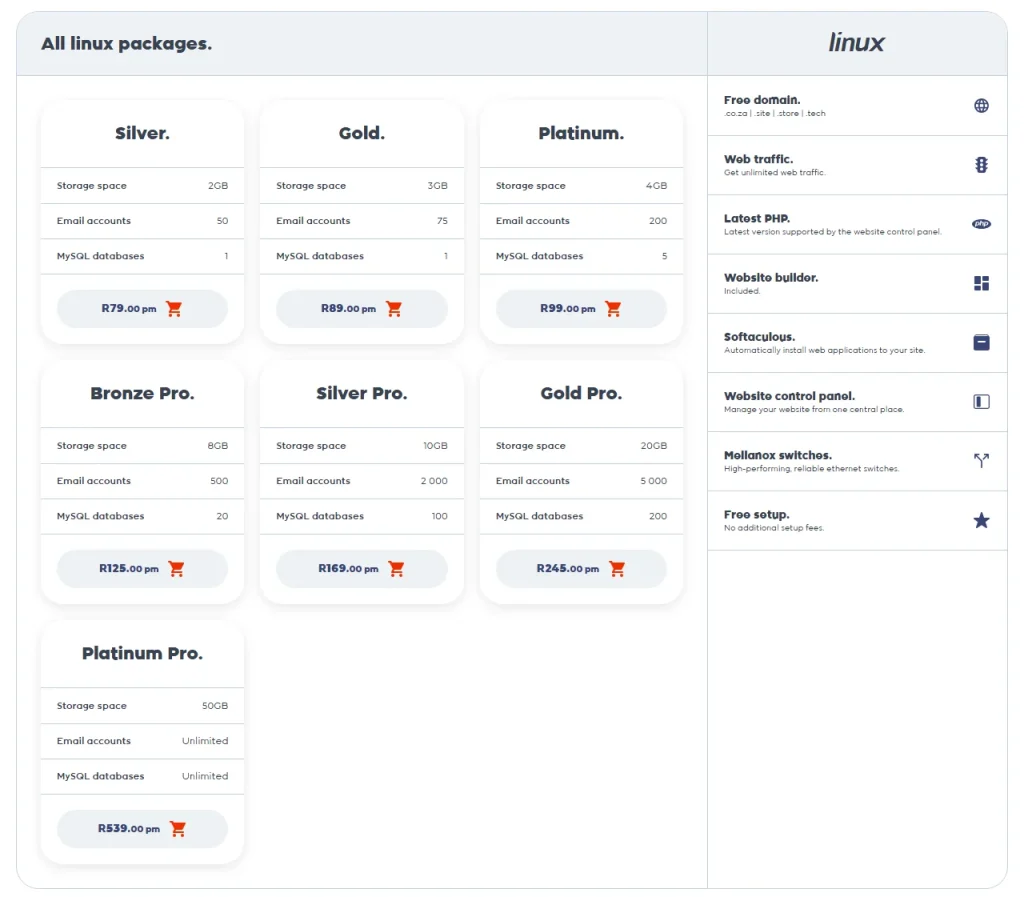Click the Softaculous archive box icon
1024x897 pixels.
981,342
